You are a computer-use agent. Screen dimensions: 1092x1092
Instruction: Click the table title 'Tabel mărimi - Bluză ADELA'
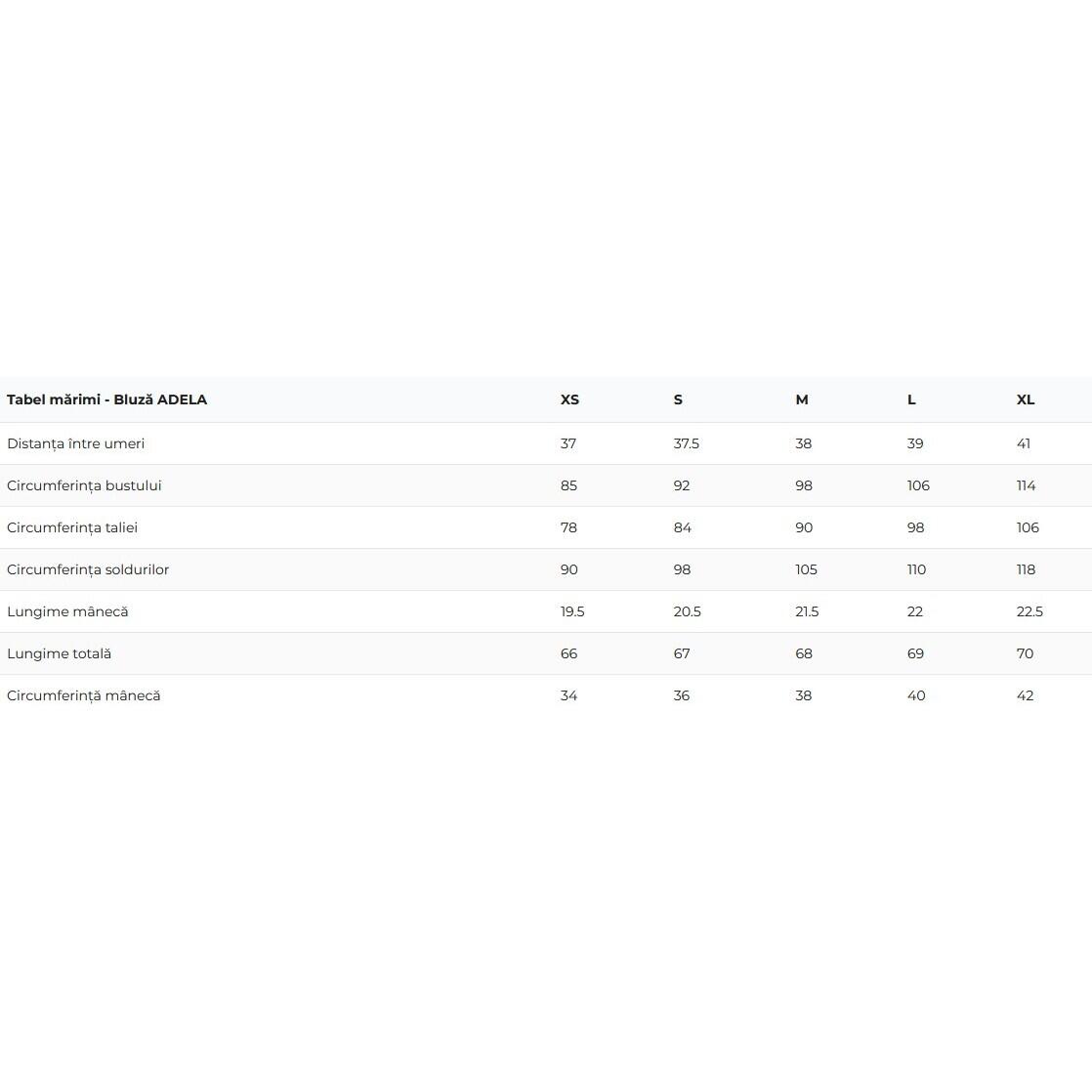tap(106, 399)
